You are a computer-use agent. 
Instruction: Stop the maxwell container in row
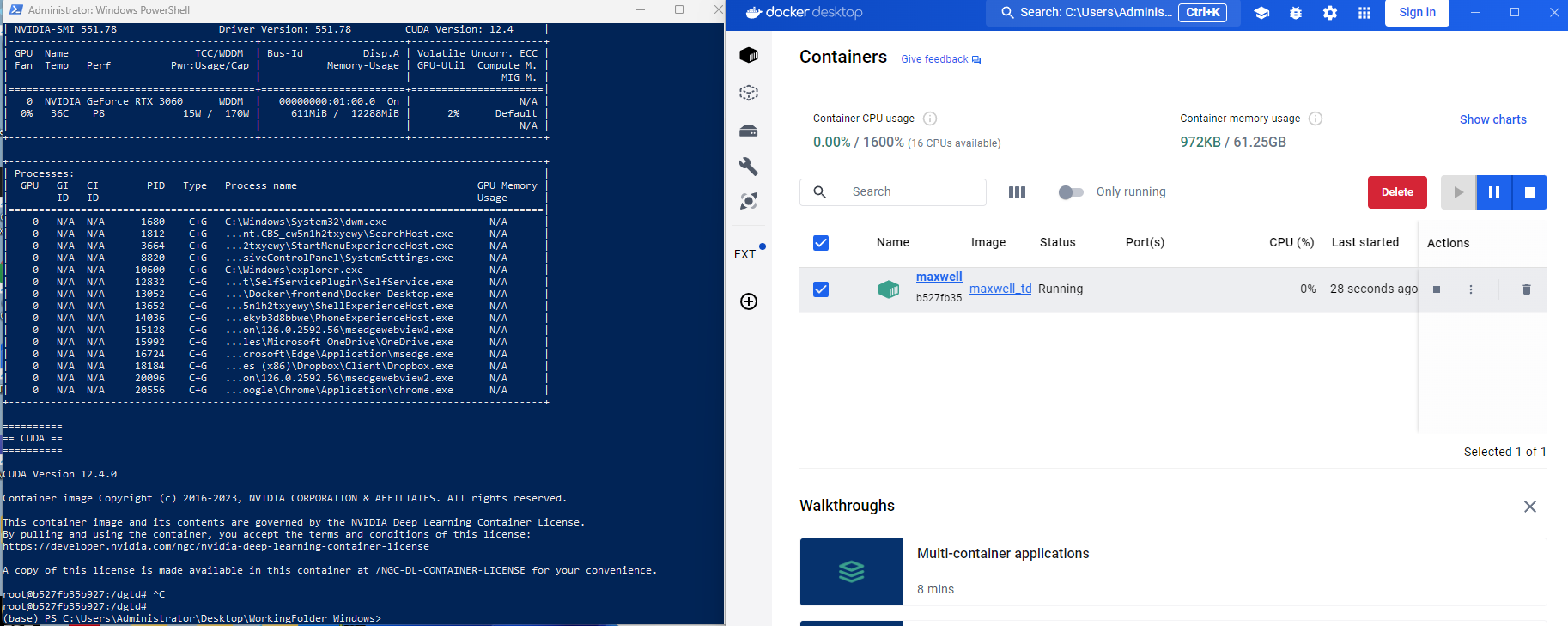pos(1437,289)
